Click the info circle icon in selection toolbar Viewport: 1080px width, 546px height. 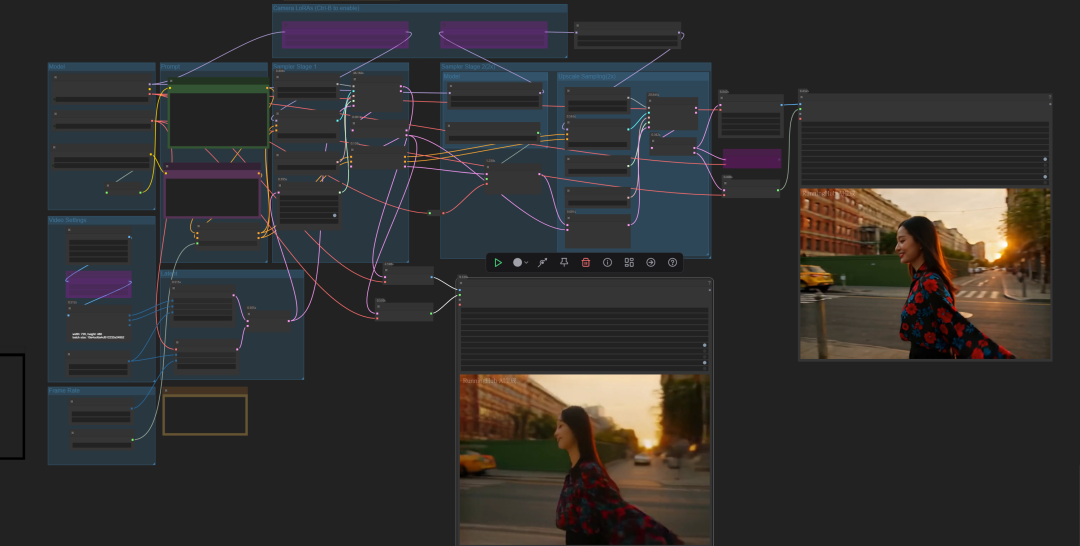coord(608,262)
